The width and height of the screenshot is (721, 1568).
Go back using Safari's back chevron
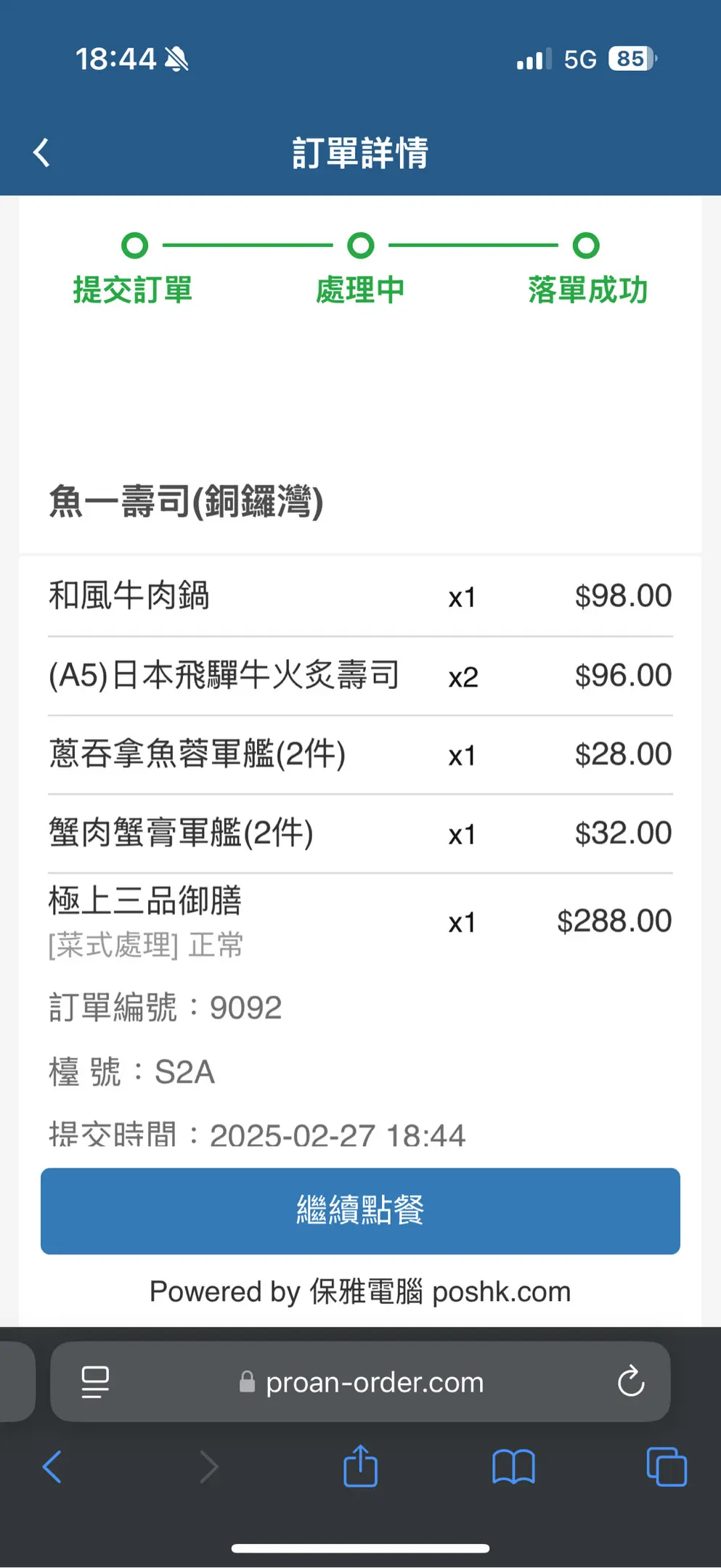click(x=52, y=1467)
